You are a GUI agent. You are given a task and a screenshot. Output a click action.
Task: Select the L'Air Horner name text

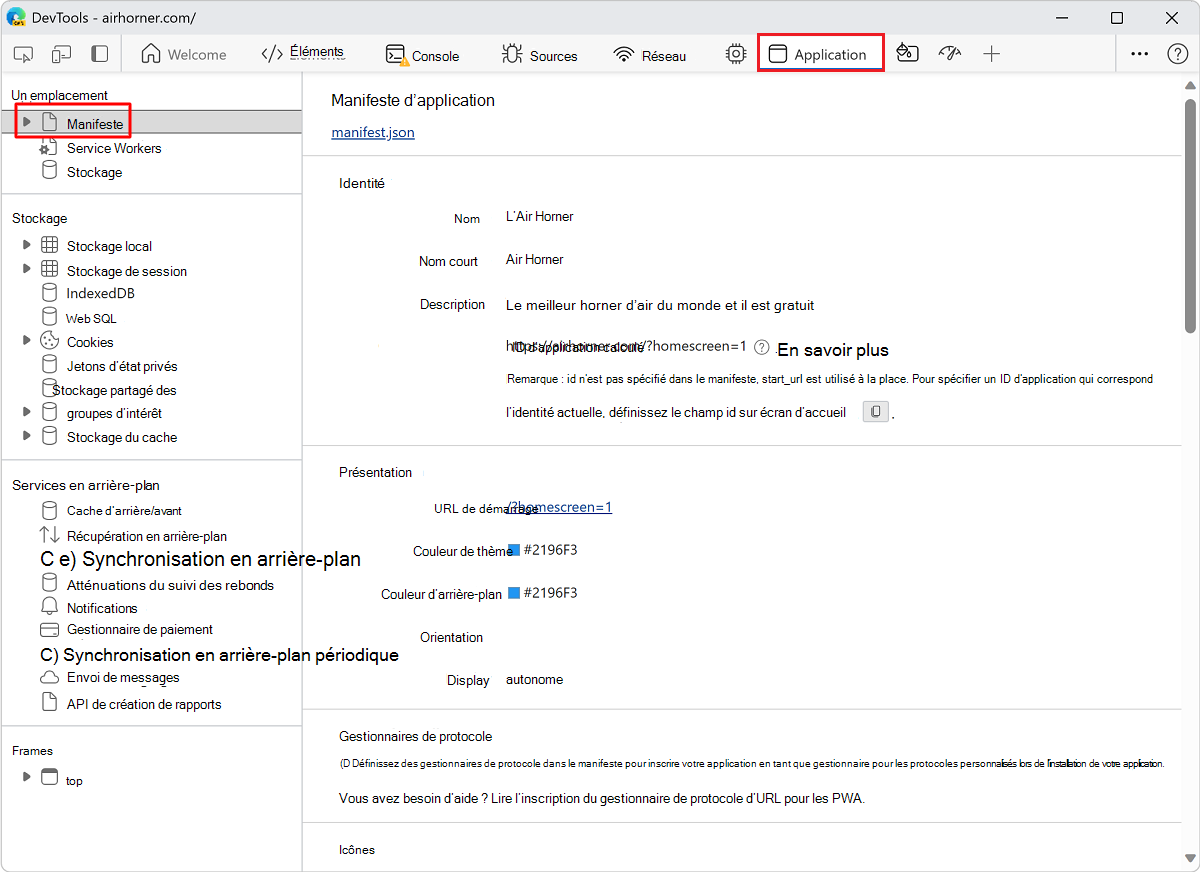tap(540, 216)
